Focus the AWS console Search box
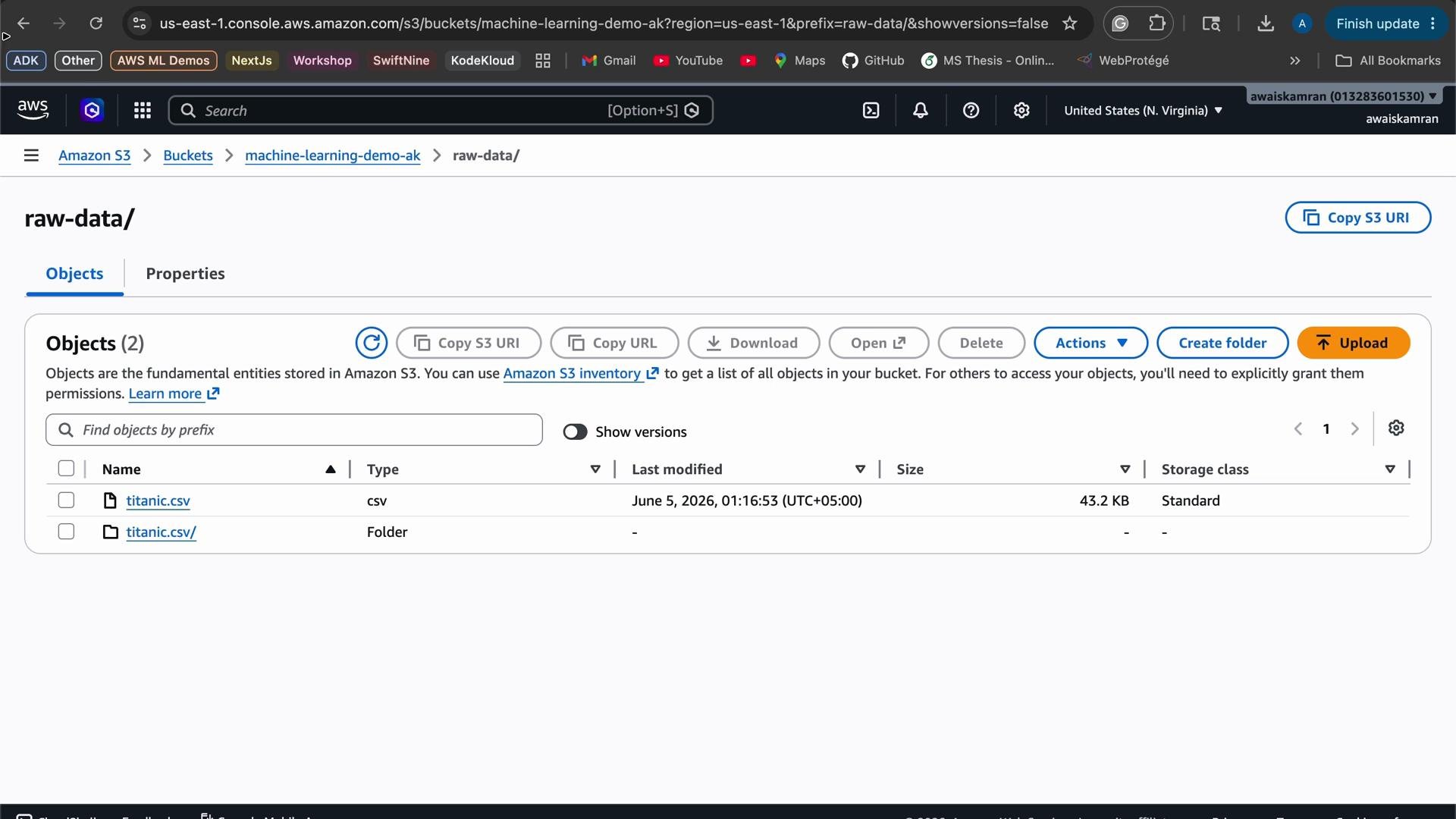 click(x=441, y=111)
